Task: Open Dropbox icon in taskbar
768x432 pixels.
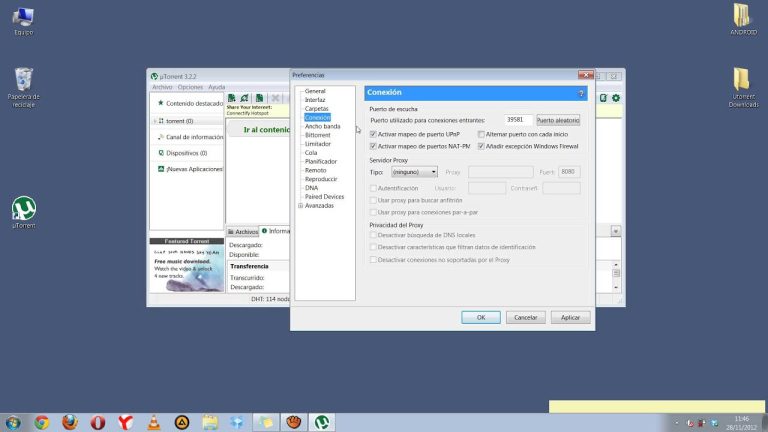Action: click(237, 422)
